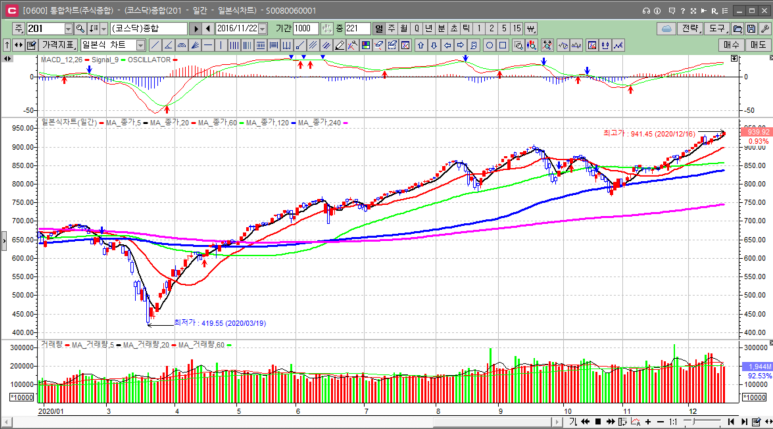Switch chart to tick (틱) period
This screenshot has width=773, height=429.
466,29
